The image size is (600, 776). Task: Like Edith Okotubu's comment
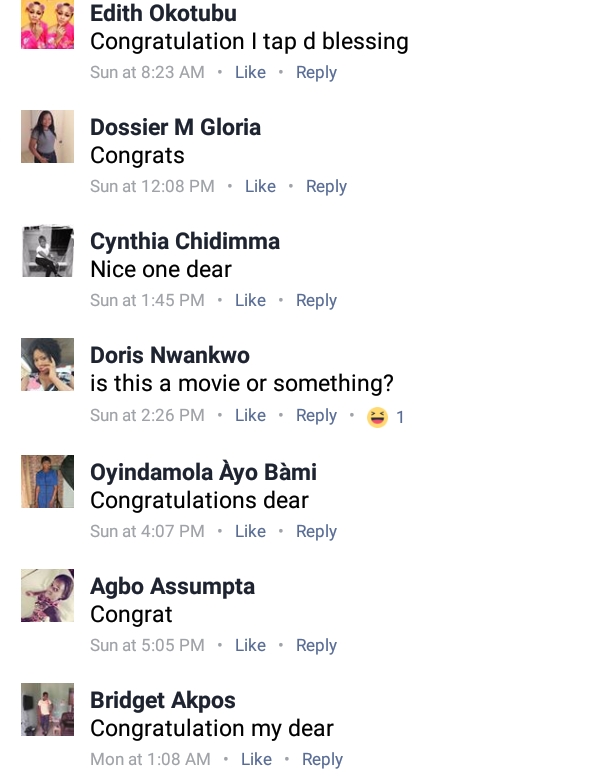point(250,72)
